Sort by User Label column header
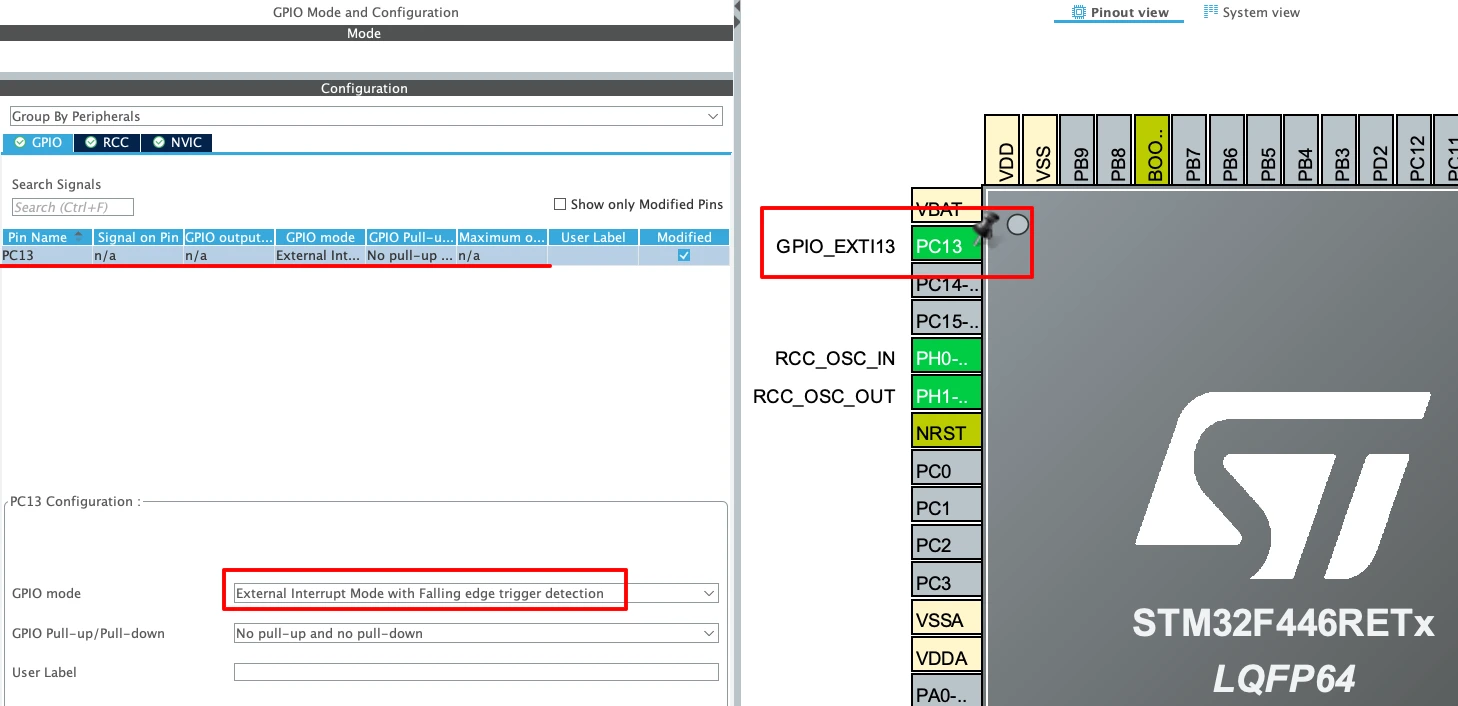This screenshot has width=1458, height=706. click(x=593, y=237)
